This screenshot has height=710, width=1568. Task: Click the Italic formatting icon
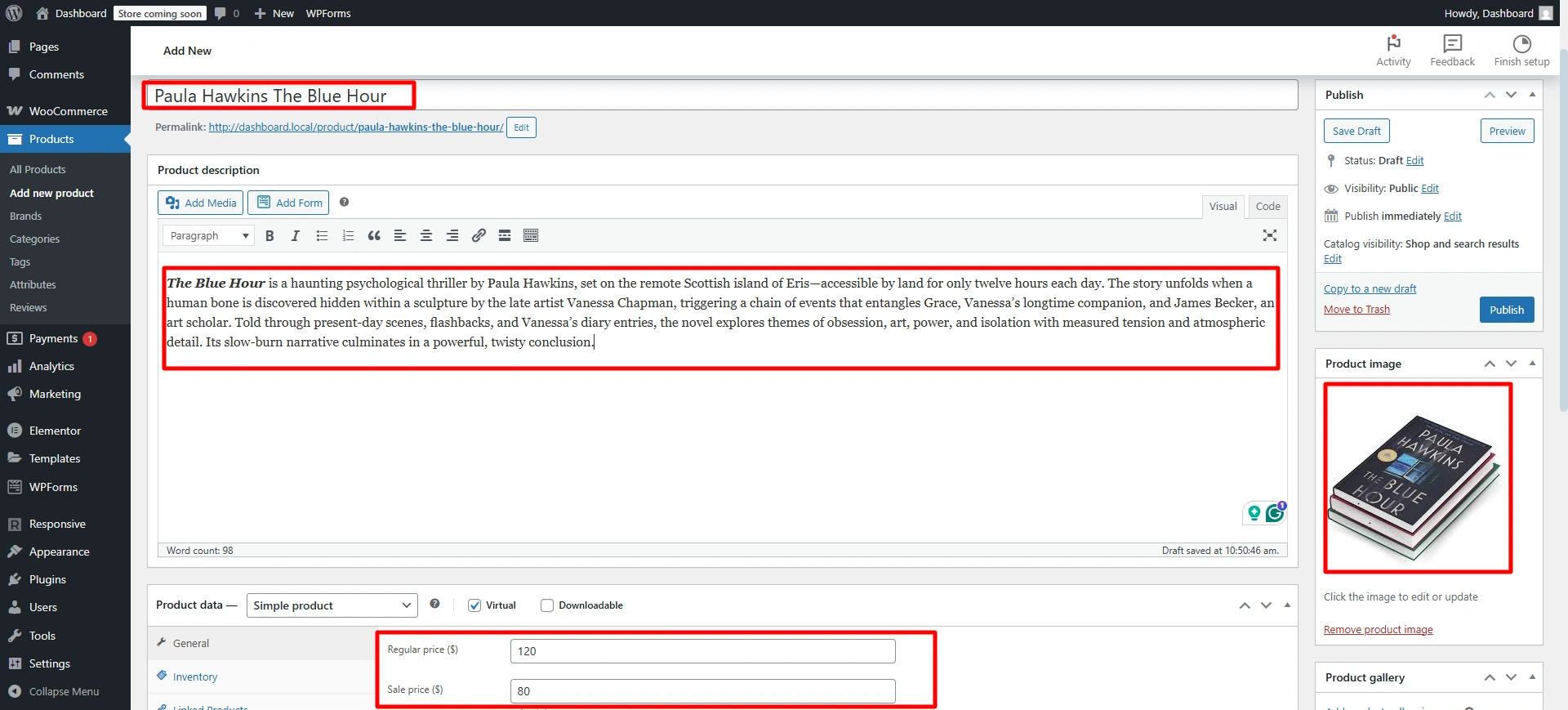click(x=296, y=235)
